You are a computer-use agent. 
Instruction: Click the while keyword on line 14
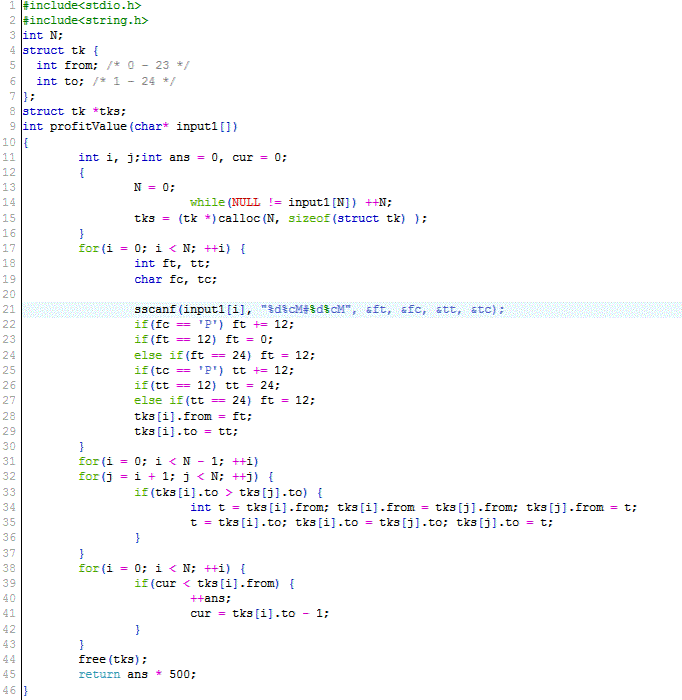[206, 203]
